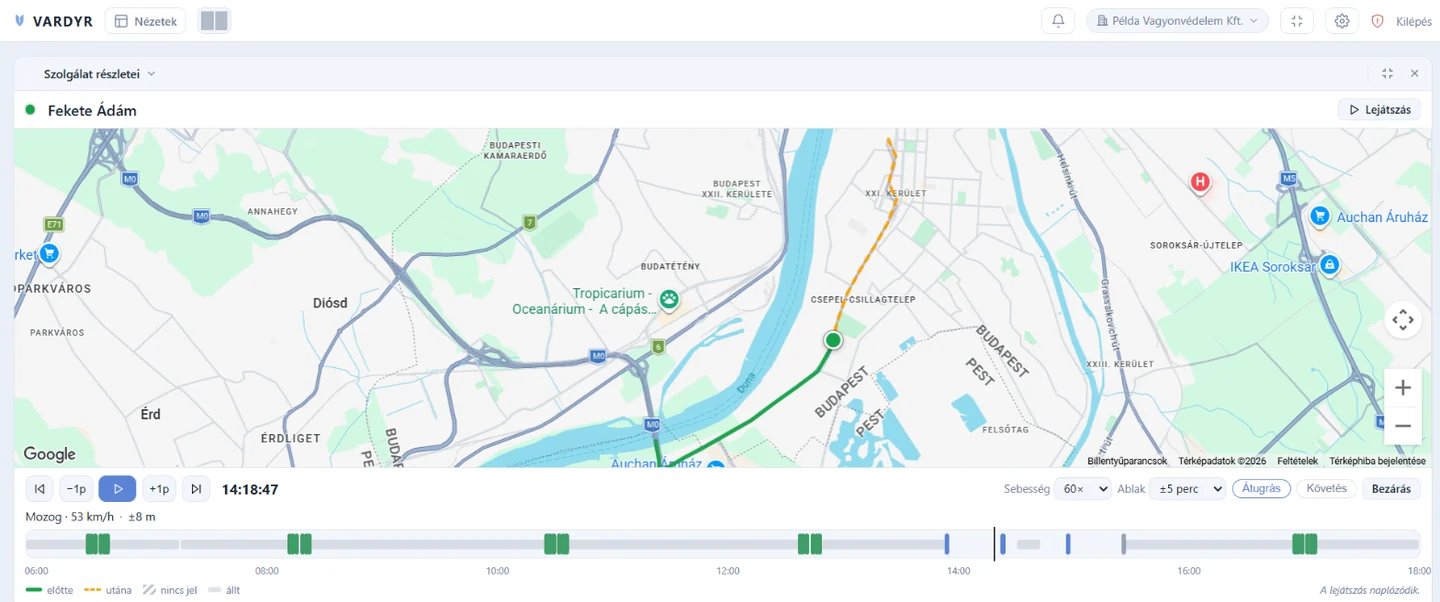
Task: Click the green current-position dot on the route
Action: (x=833, y=340)
